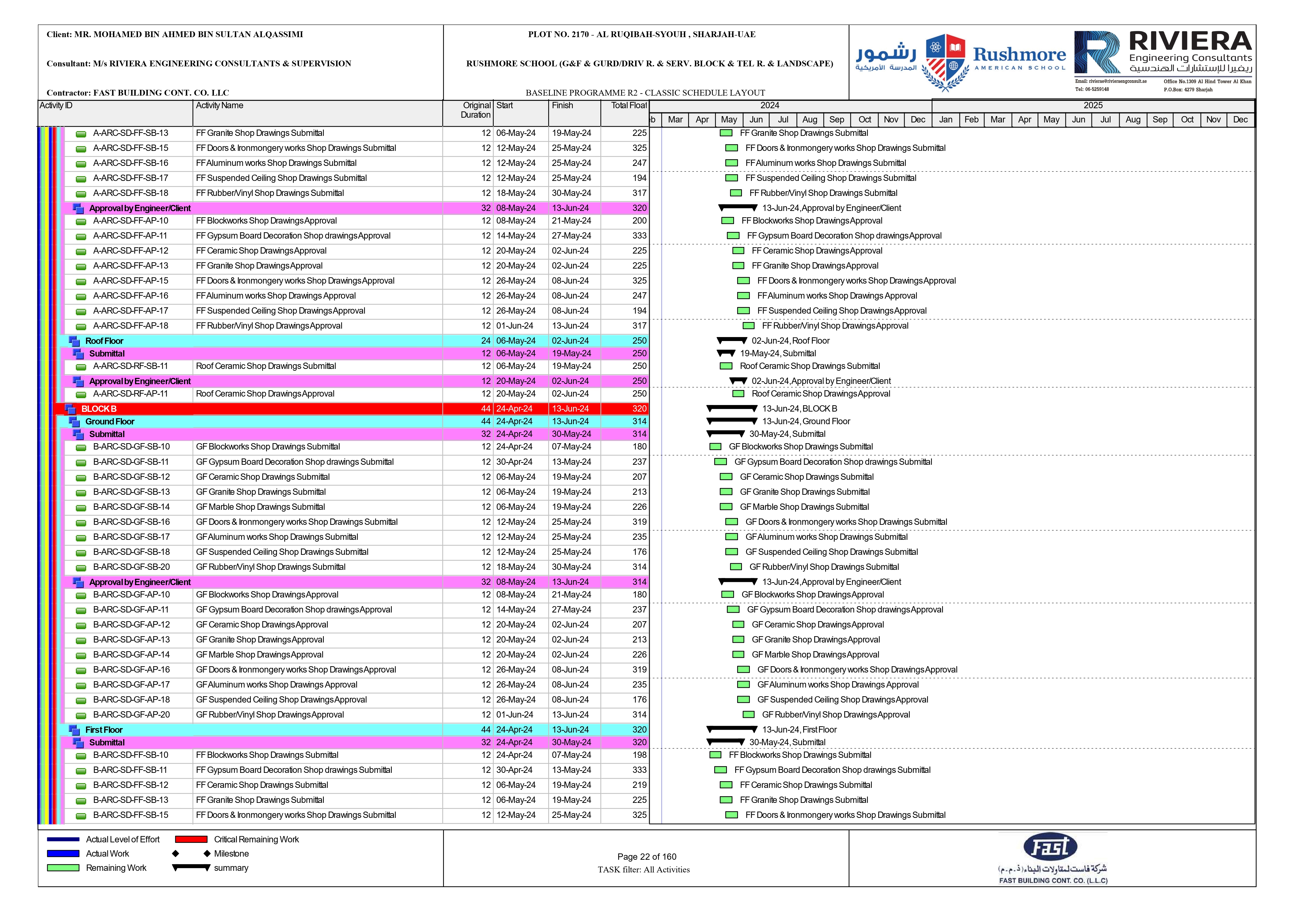Click the Roof Floor WBS group icon

point(75,341)
